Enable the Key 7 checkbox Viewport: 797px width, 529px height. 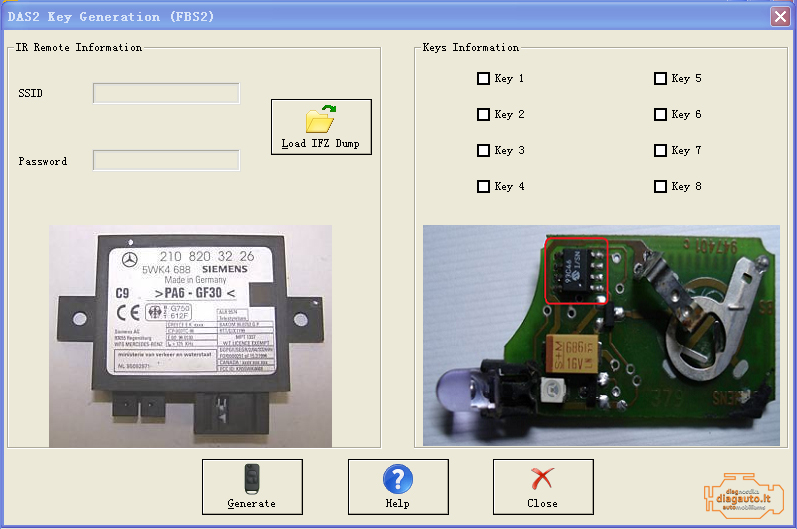pos(660,151)
